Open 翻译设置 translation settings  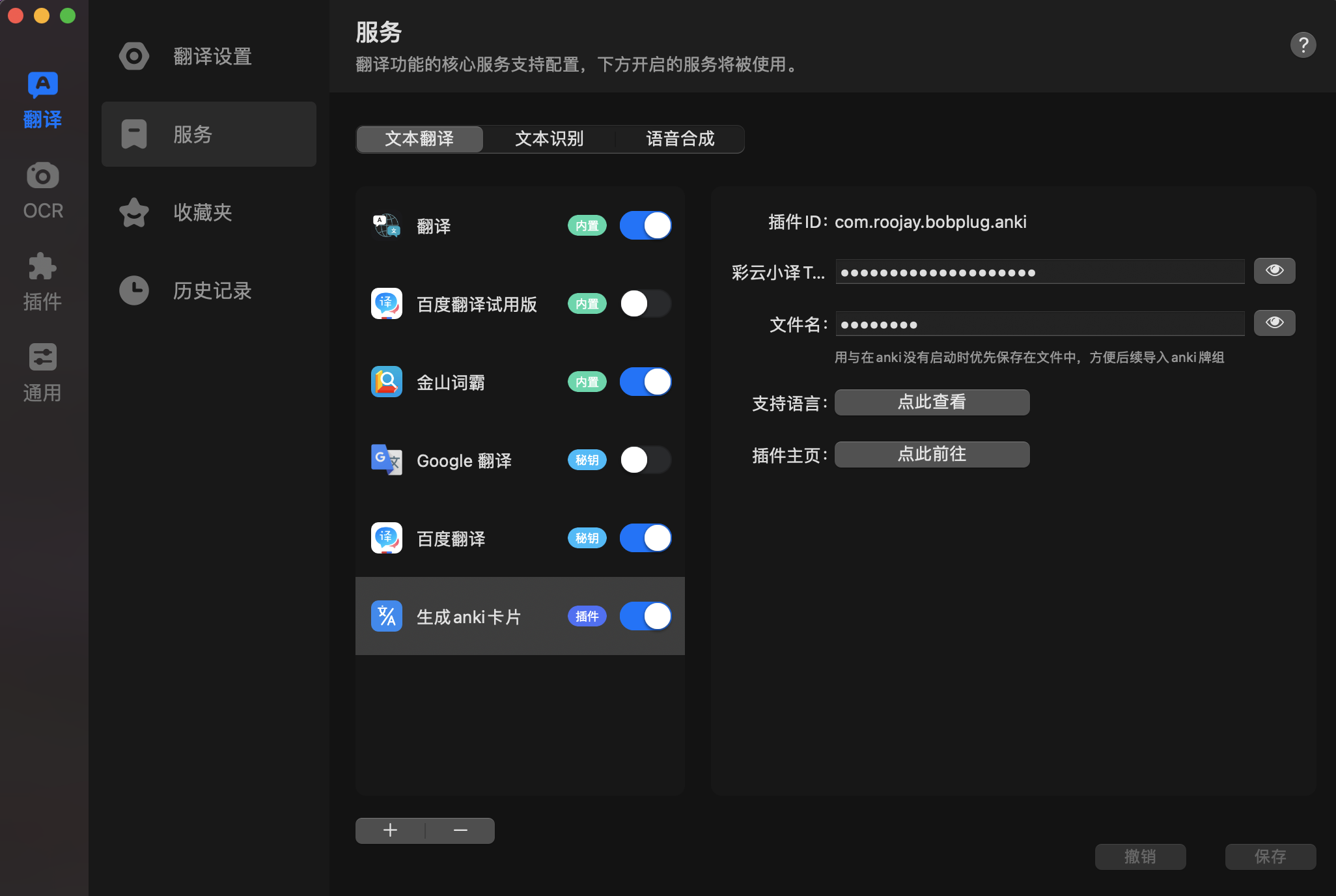208,57
